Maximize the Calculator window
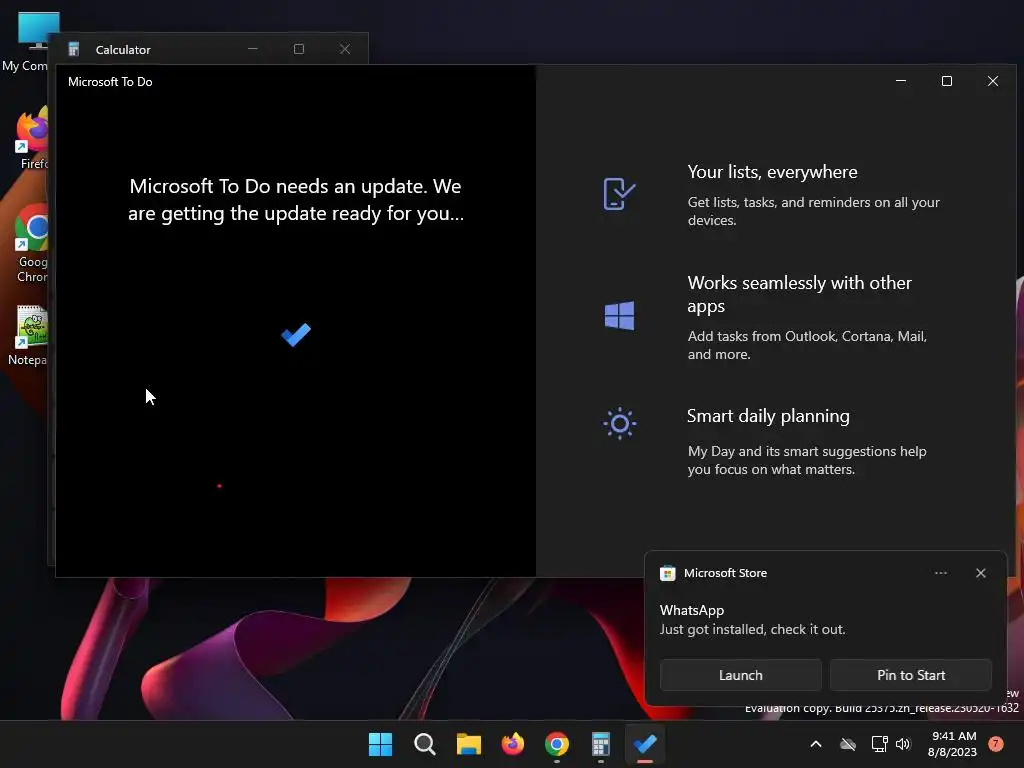 click(x=298, y=49)
